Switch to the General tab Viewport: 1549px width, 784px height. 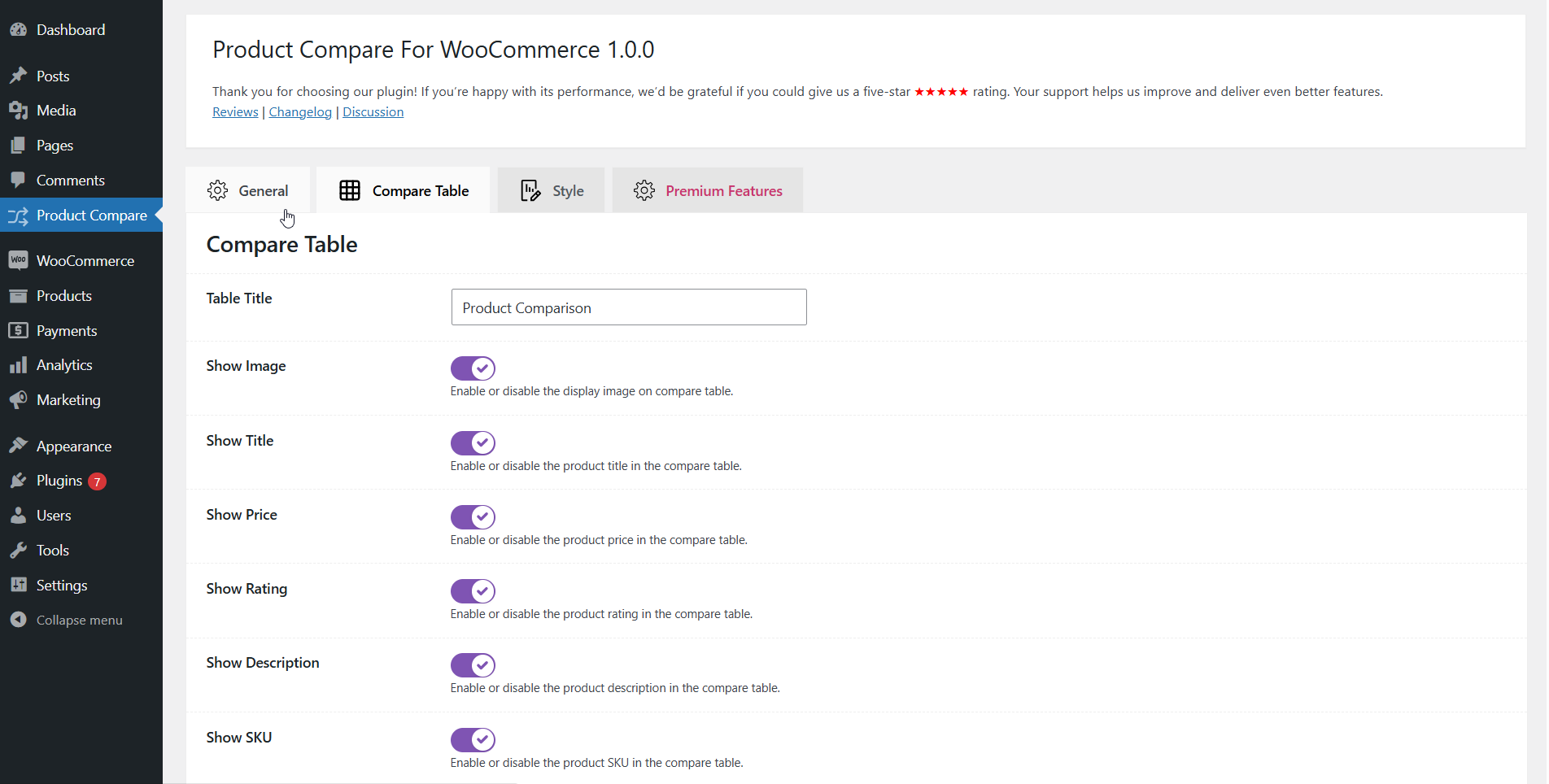[248, 190]
